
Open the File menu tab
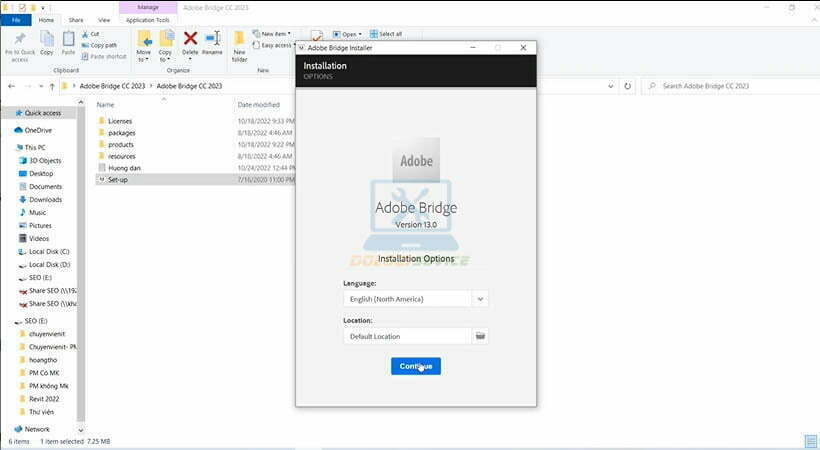coord(15,19)
